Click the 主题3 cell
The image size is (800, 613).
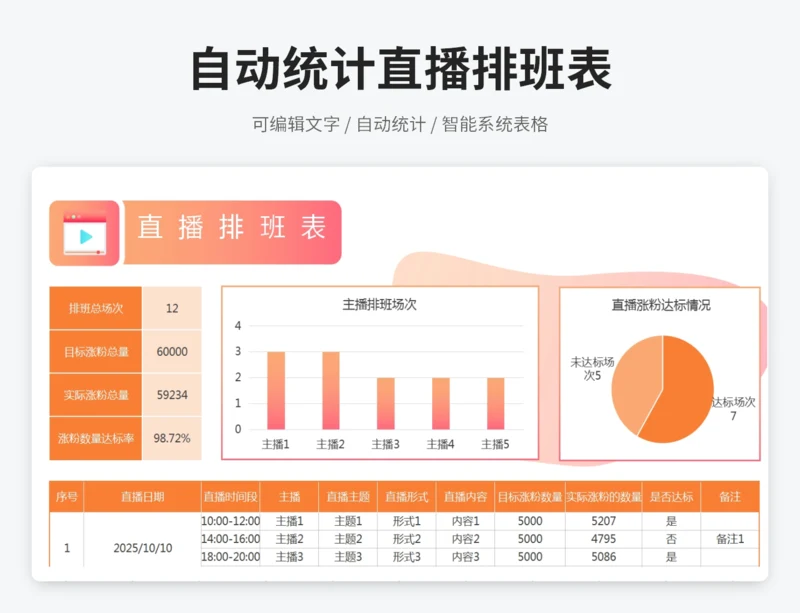point(348,557)
